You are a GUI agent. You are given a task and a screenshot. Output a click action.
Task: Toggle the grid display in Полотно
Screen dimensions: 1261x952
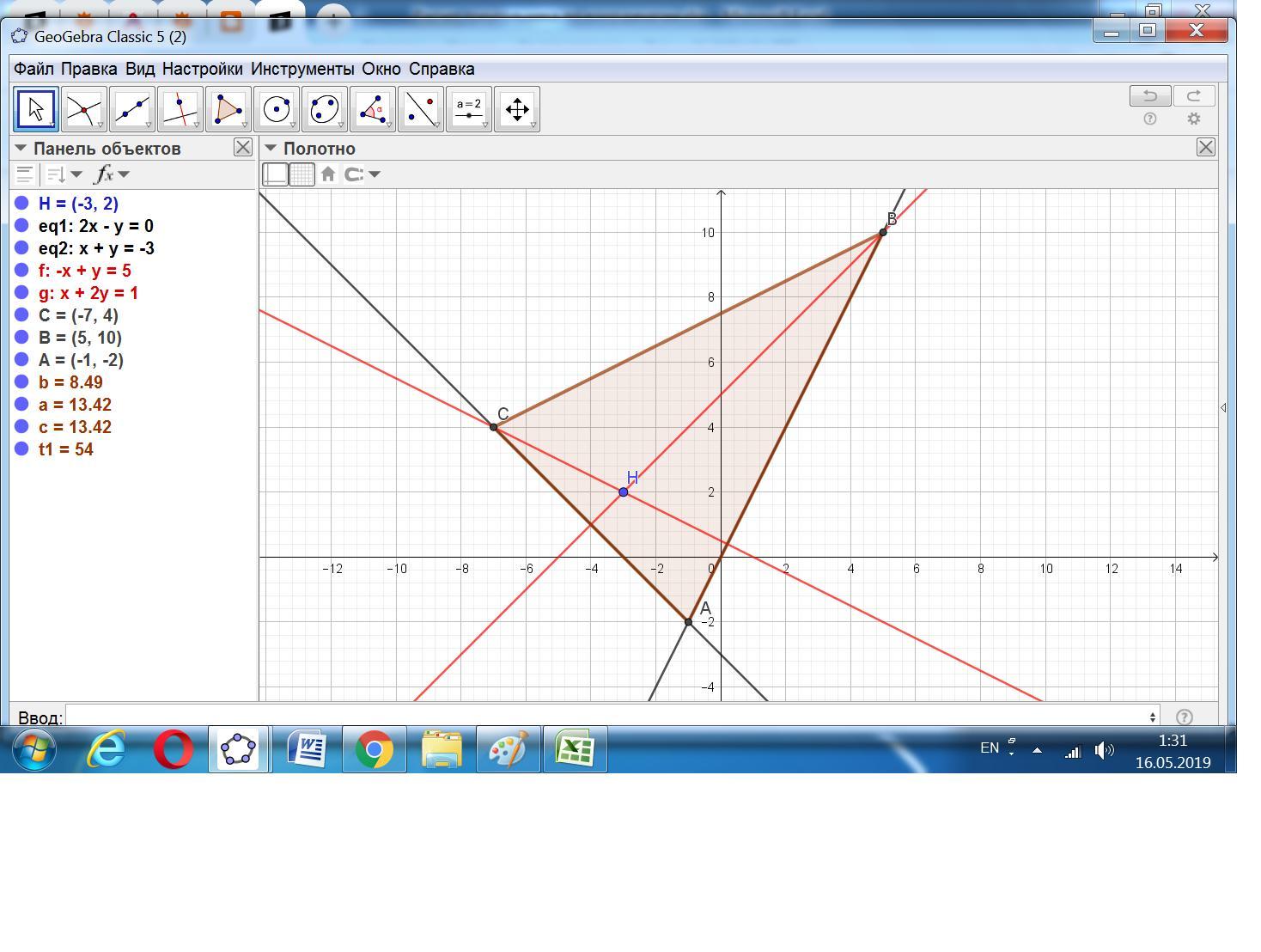pyautogui.click(x=302, y=174)
